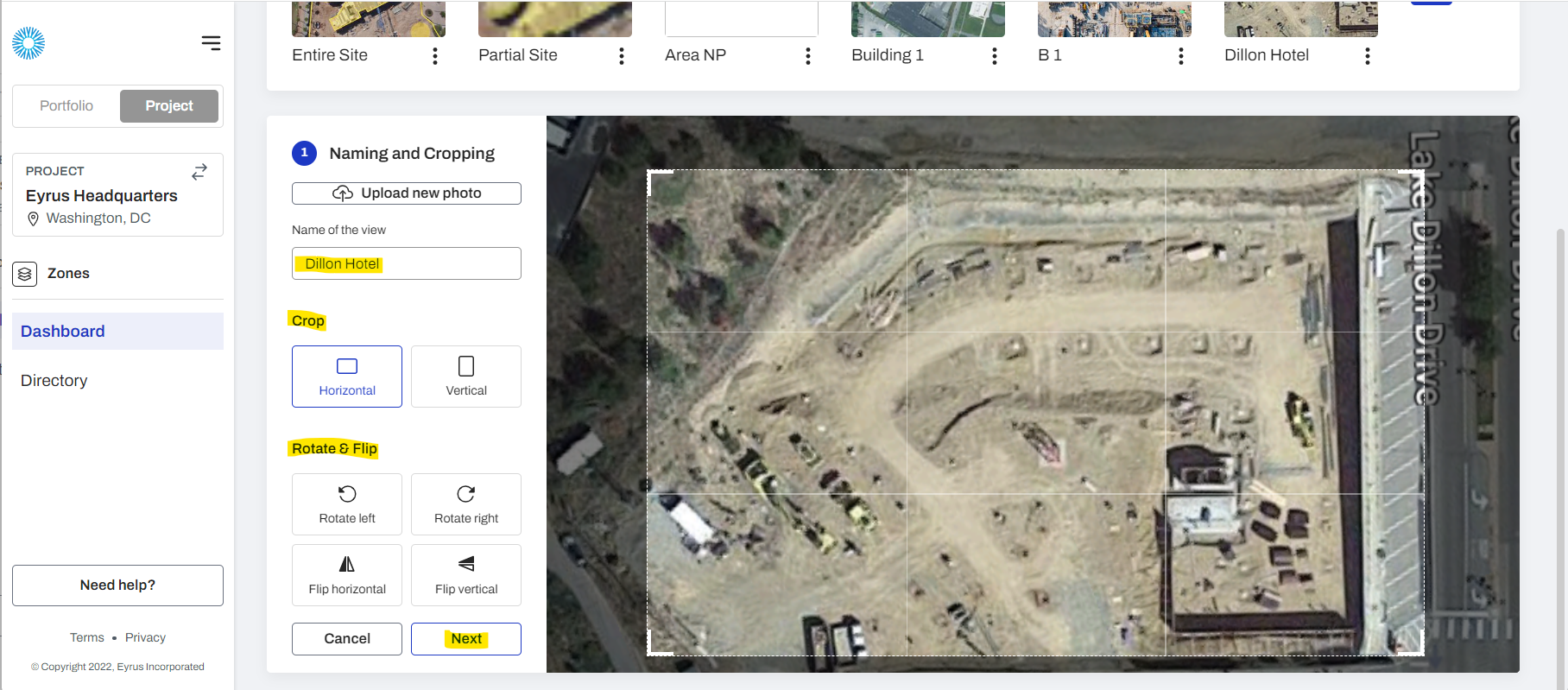Screen dimensions: 1568x690
Task: Open options menu for Partial Site view
Action: [x=622, y=56]
